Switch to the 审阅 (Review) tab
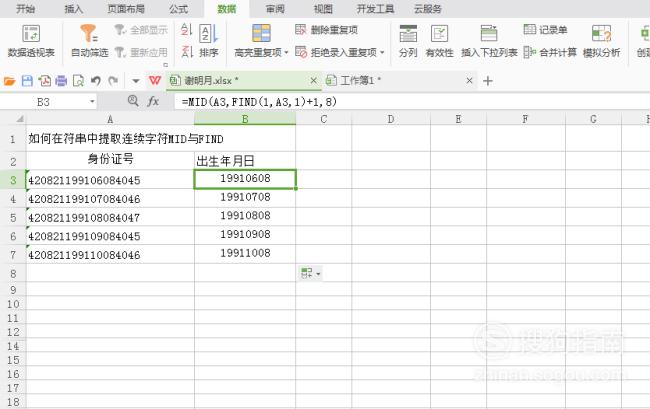This screenshot has height=409, width=650. coord(275,9)
